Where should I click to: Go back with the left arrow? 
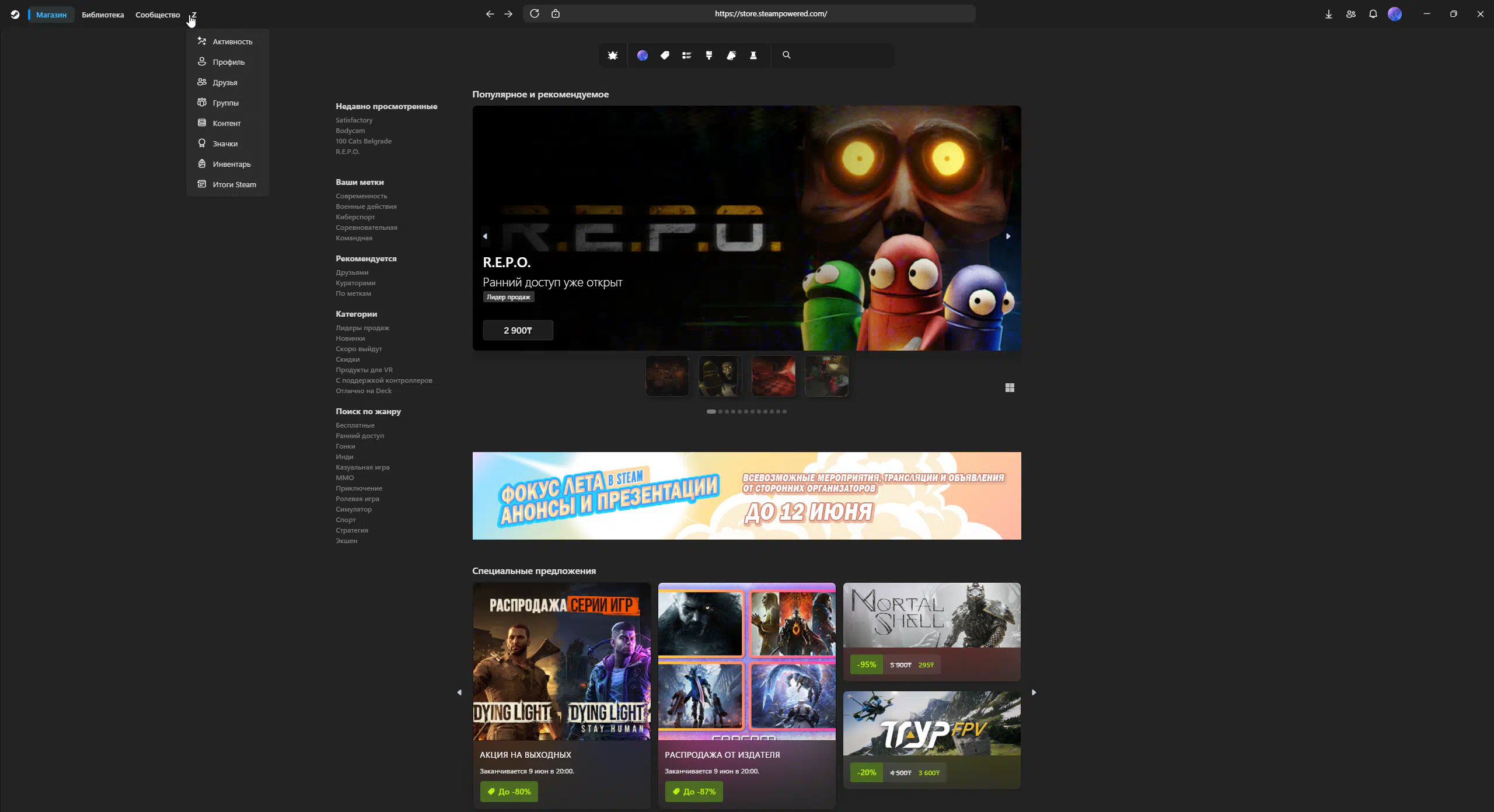(490, 14)
